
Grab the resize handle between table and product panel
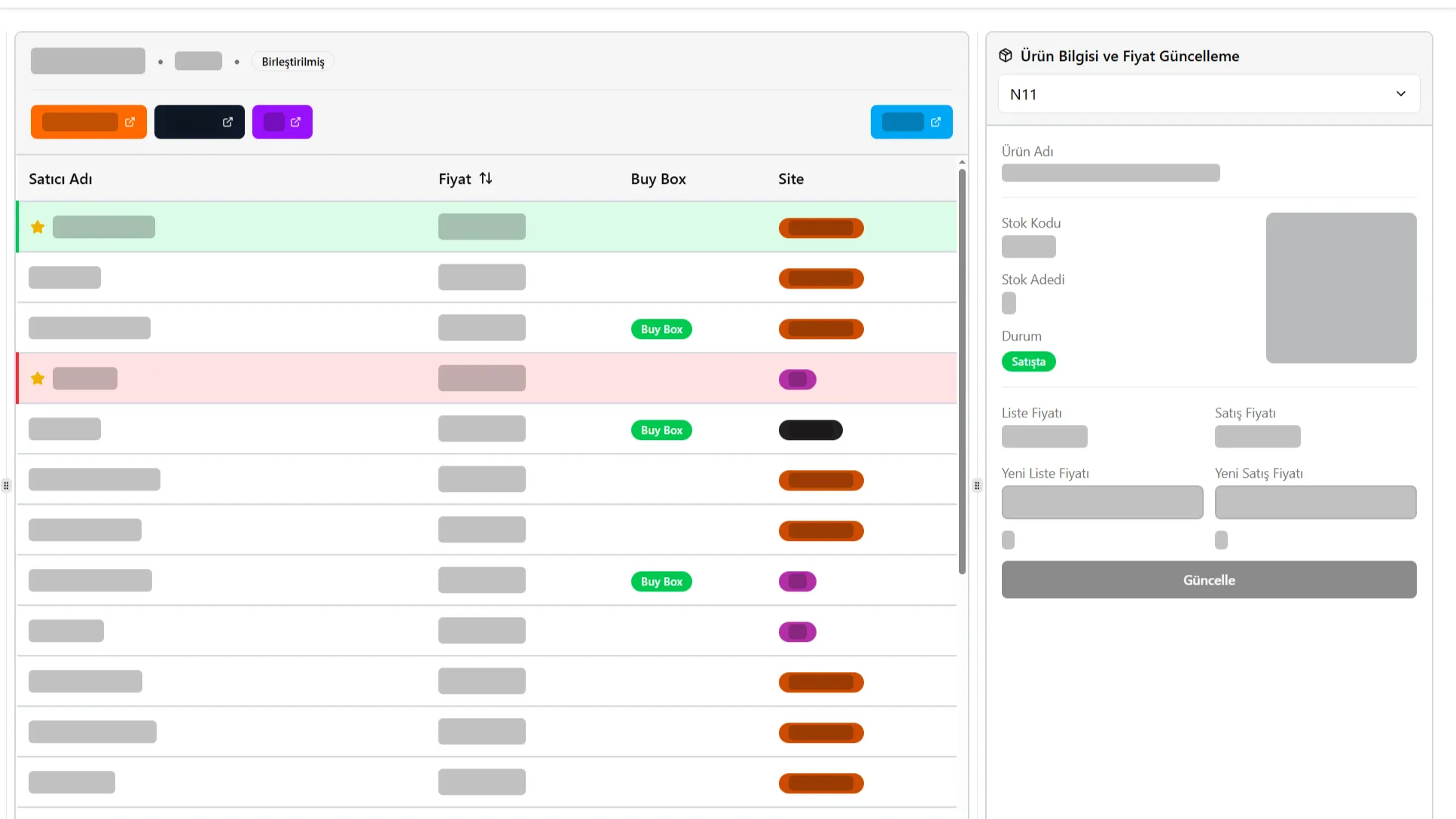click(x=977, y=485)
